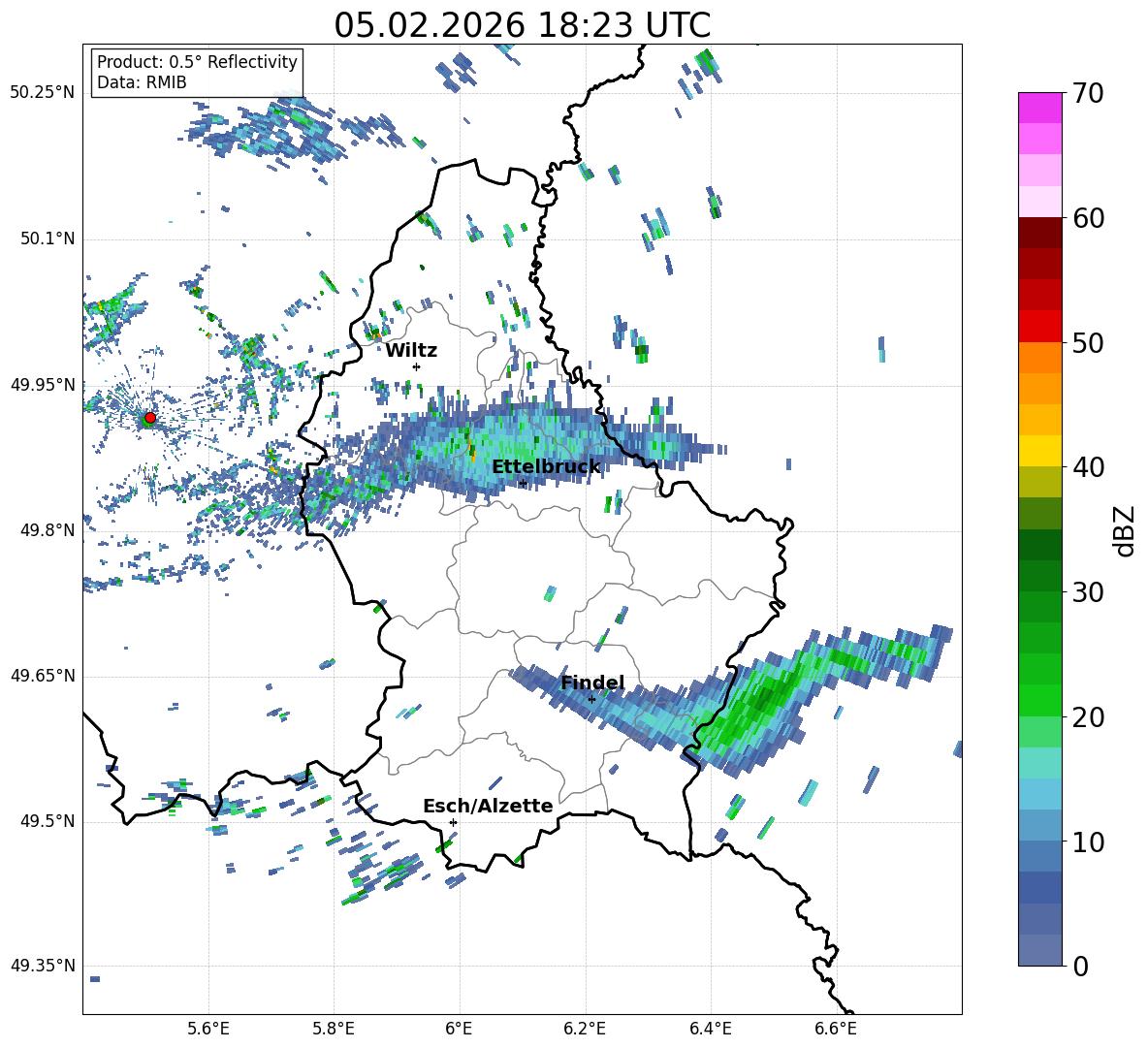Click the 70 value on the colorbar

(x=1088, y=94)
